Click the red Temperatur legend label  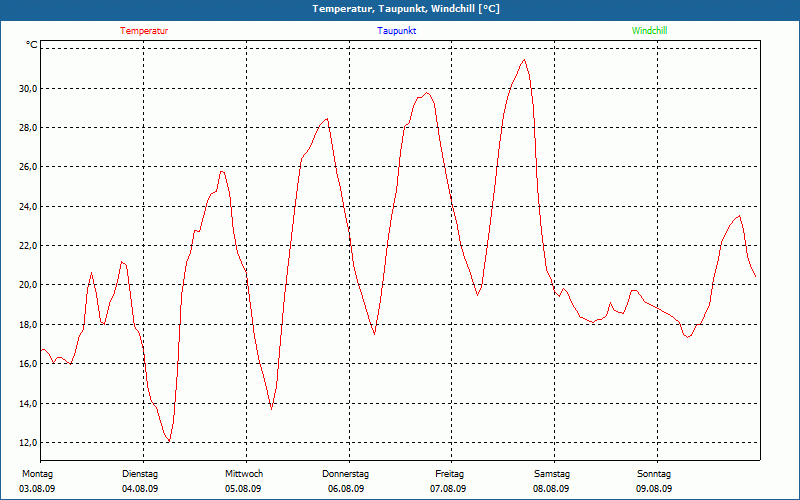click(x=144, y=31)
